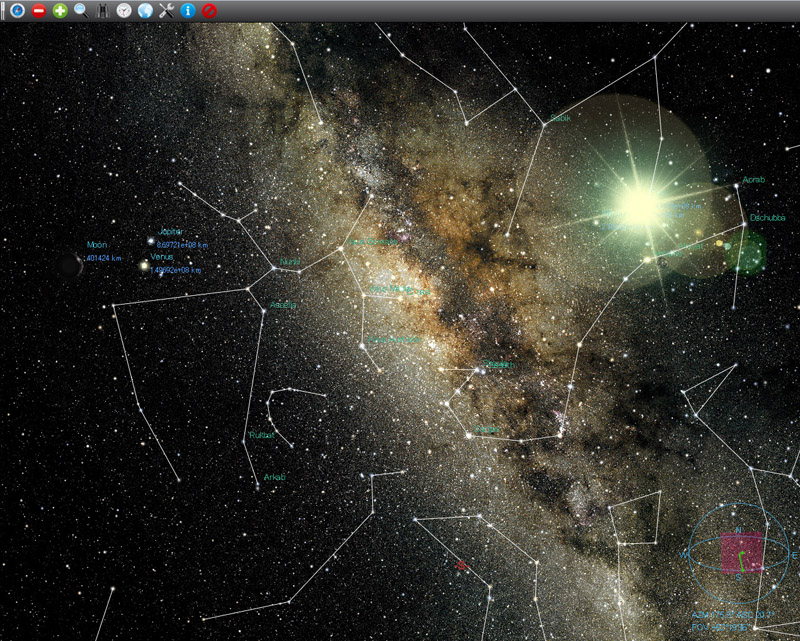
Task: Click the W label on orientation sphere
Action: (x=684, y=555)
